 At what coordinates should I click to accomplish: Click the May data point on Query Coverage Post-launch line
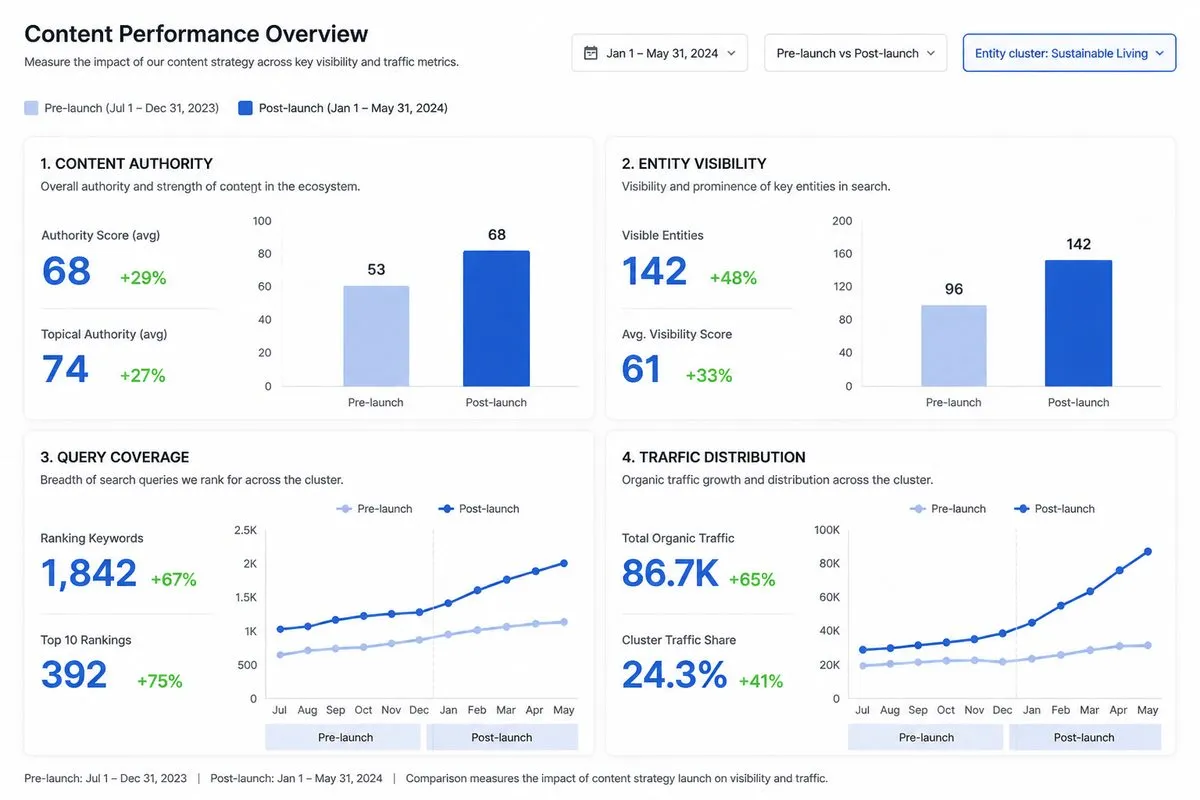click(x=564, y=563)
